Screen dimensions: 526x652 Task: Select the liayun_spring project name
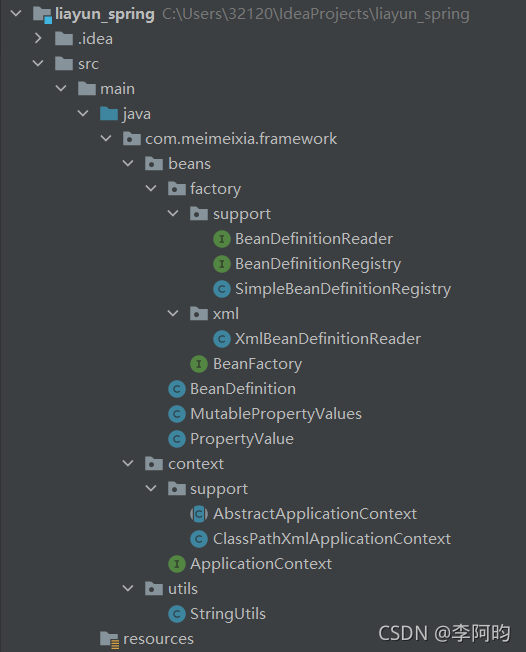(x=105, y=15)
